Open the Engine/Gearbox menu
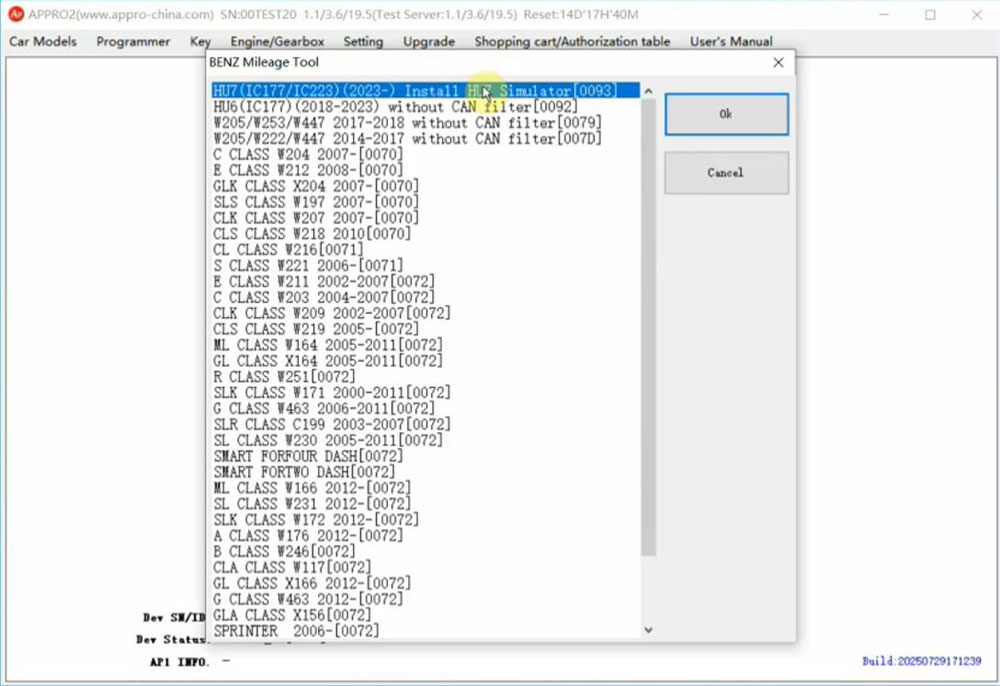This screenshot has height=686, width=1000. point(277,42)
